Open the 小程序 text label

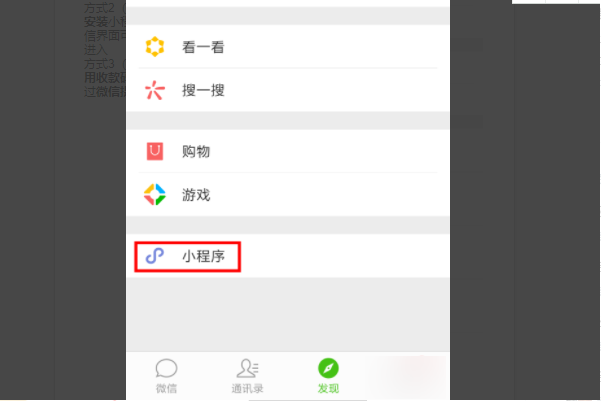[203, 256]
